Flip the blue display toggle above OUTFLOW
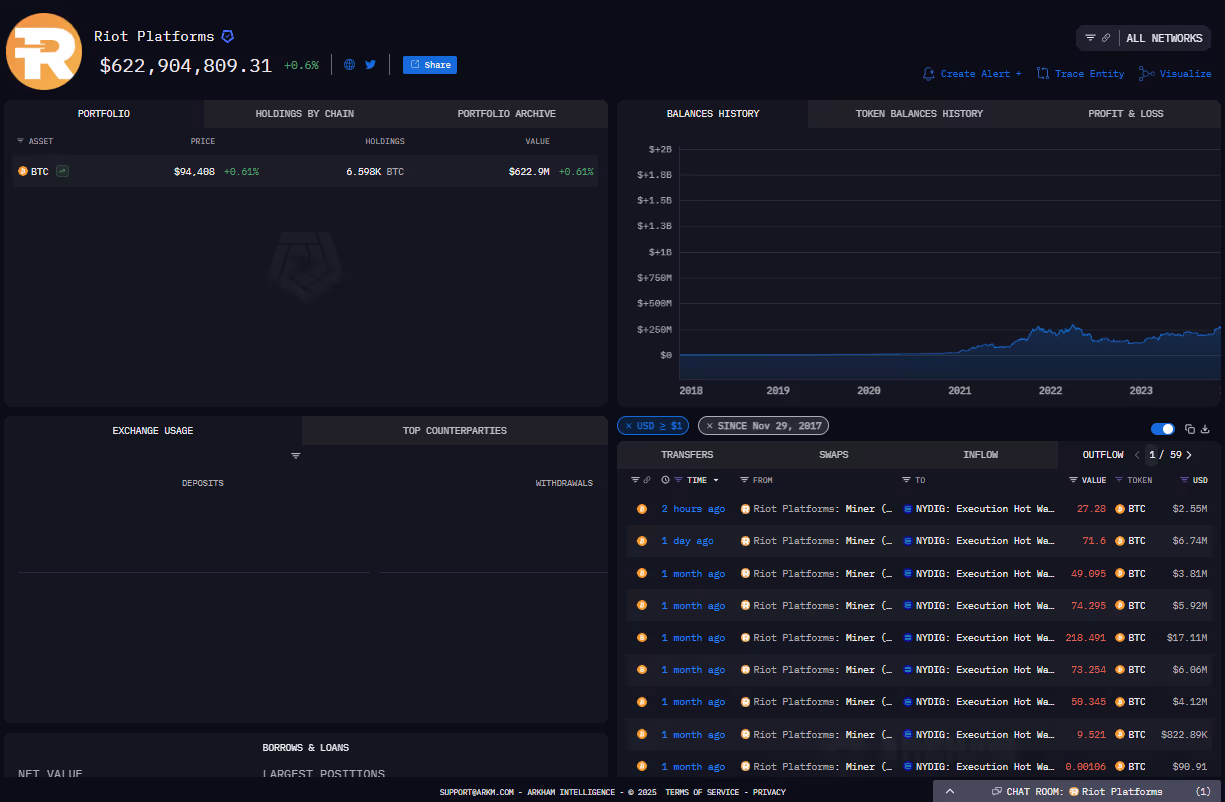 coord(1162,428)
